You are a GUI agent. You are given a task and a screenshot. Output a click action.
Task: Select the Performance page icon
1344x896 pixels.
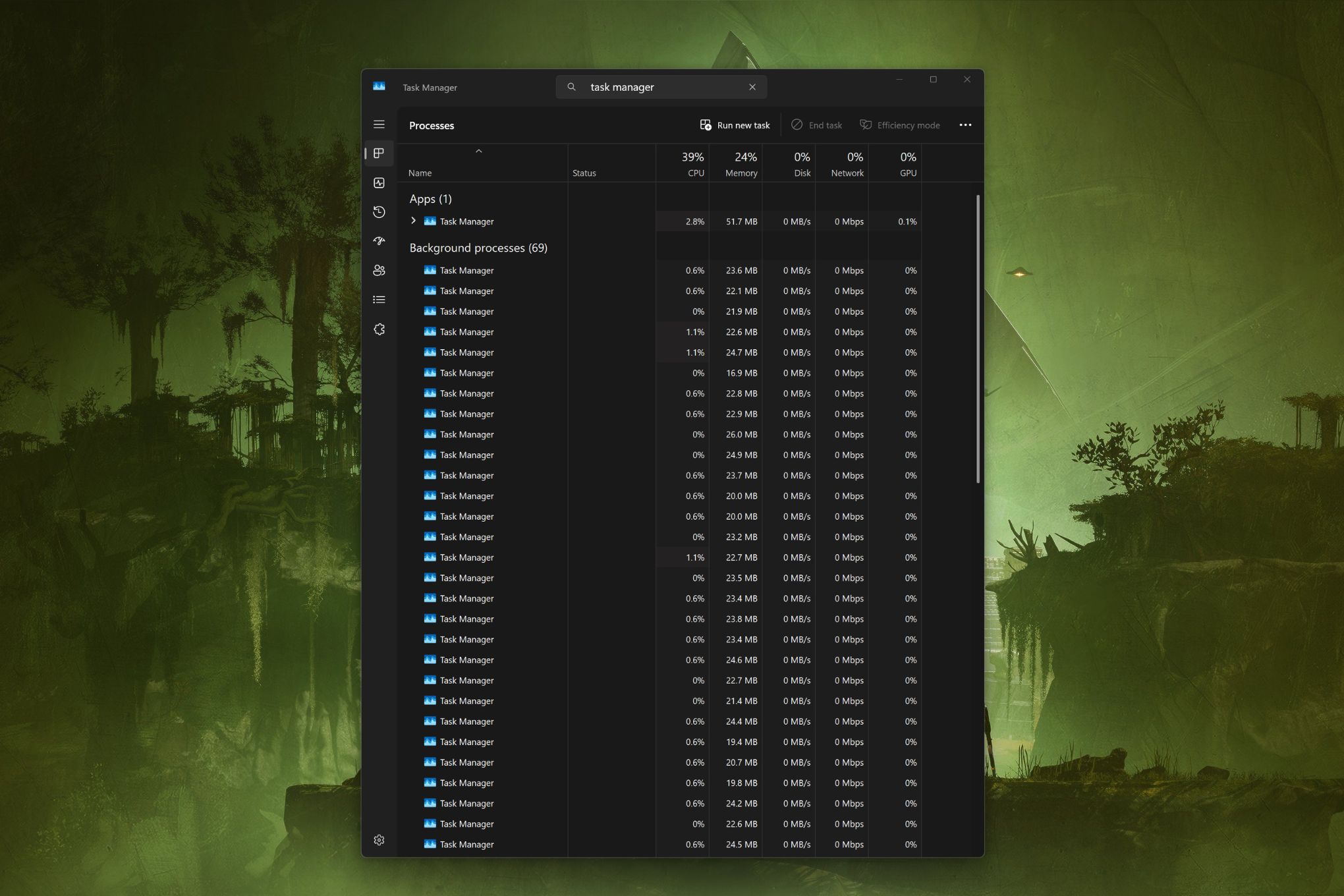[x=379, y=182]
